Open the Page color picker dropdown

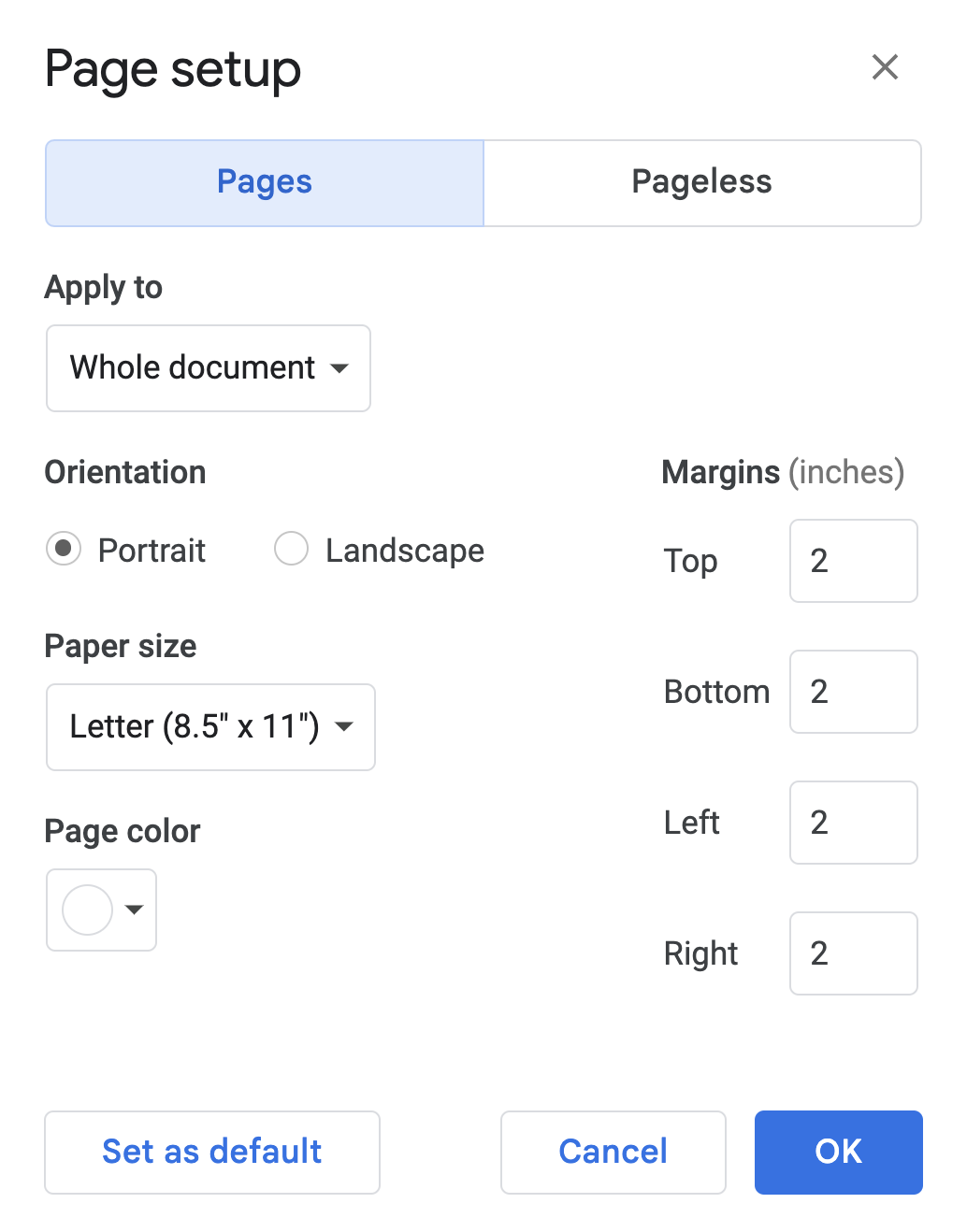(101, 910)
